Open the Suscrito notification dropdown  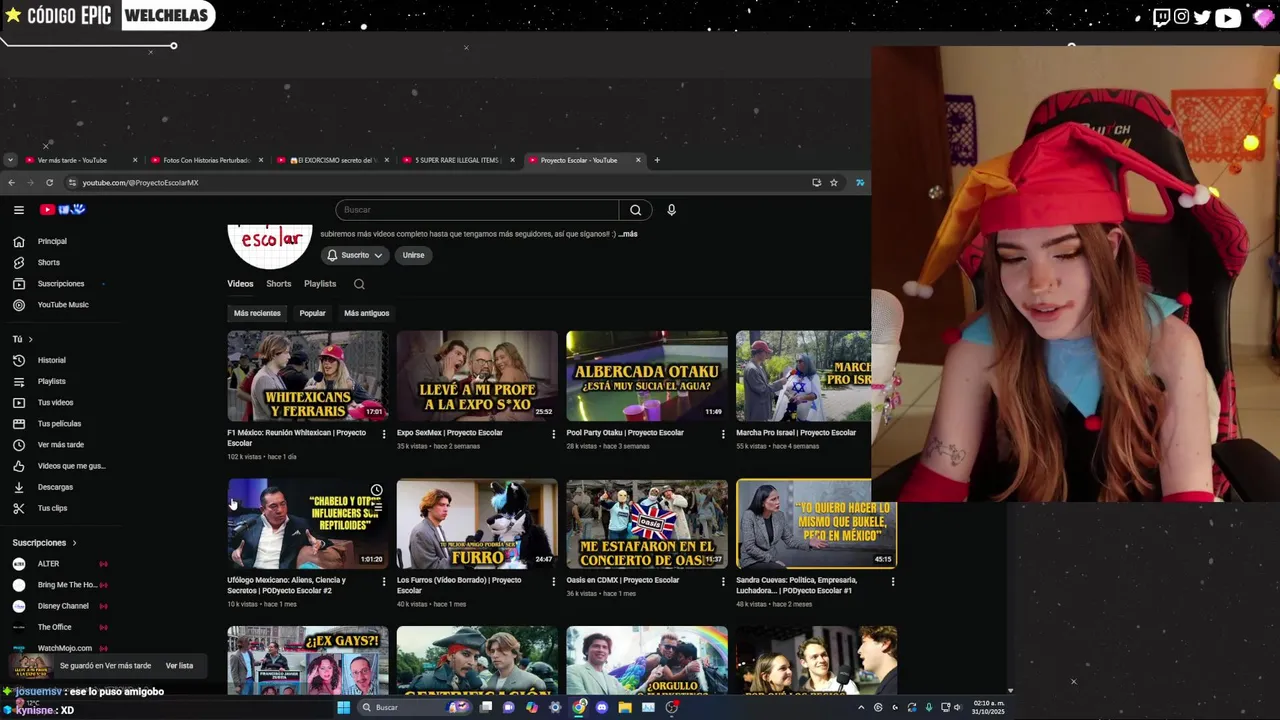[356, 255]
